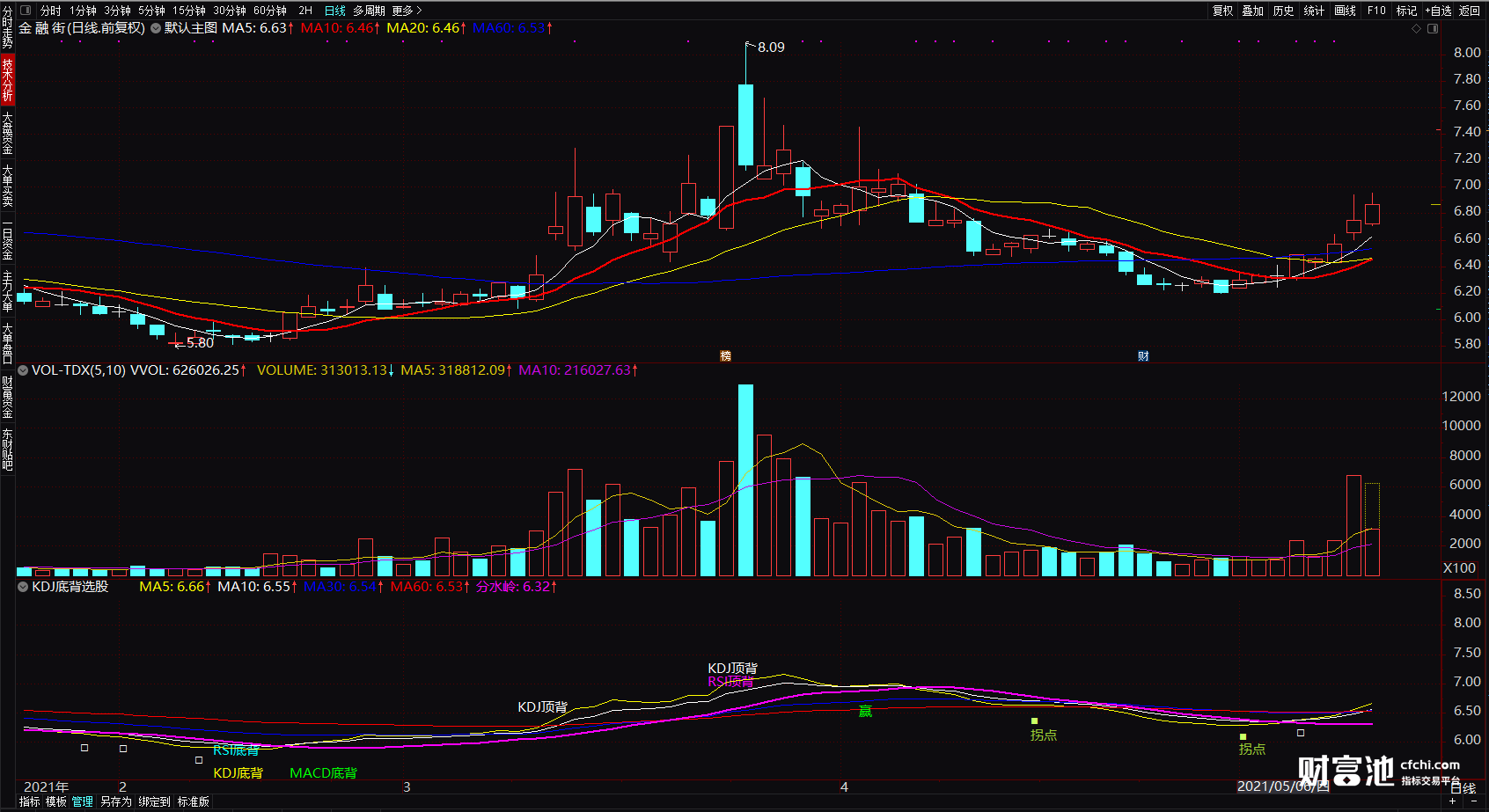Screen dimensions: 1489x812
Task: Click the 2021/05/06 date marker
Action: (x=1283, y=786)
